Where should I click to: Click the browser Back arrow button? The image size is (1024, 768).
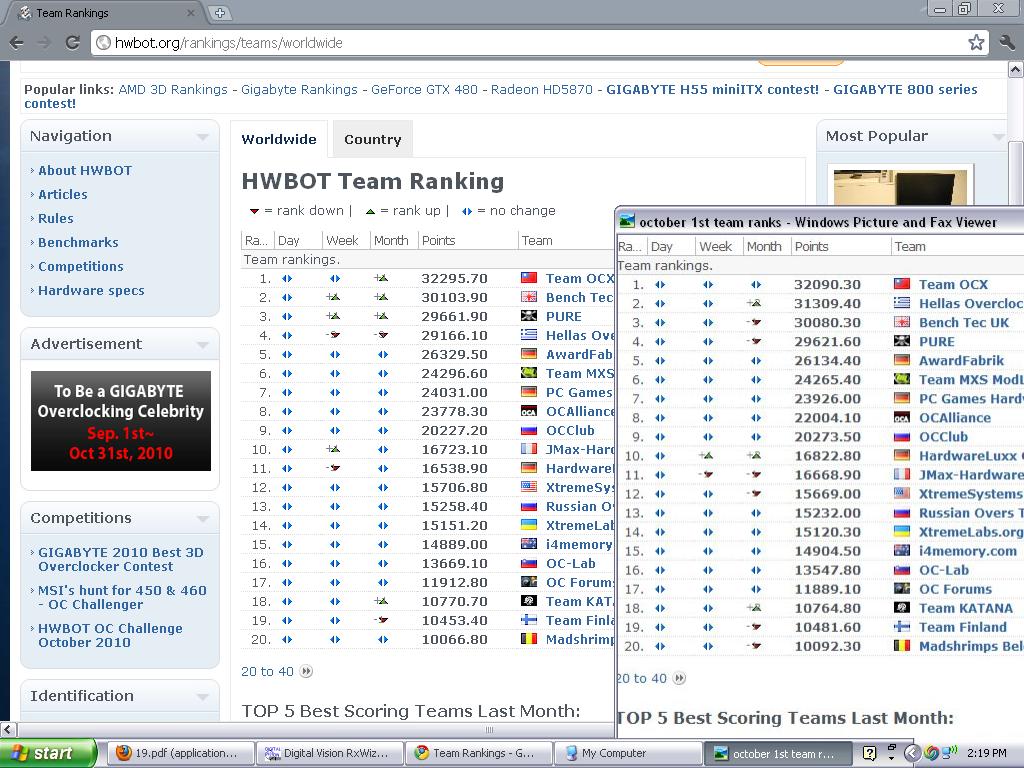16,42
